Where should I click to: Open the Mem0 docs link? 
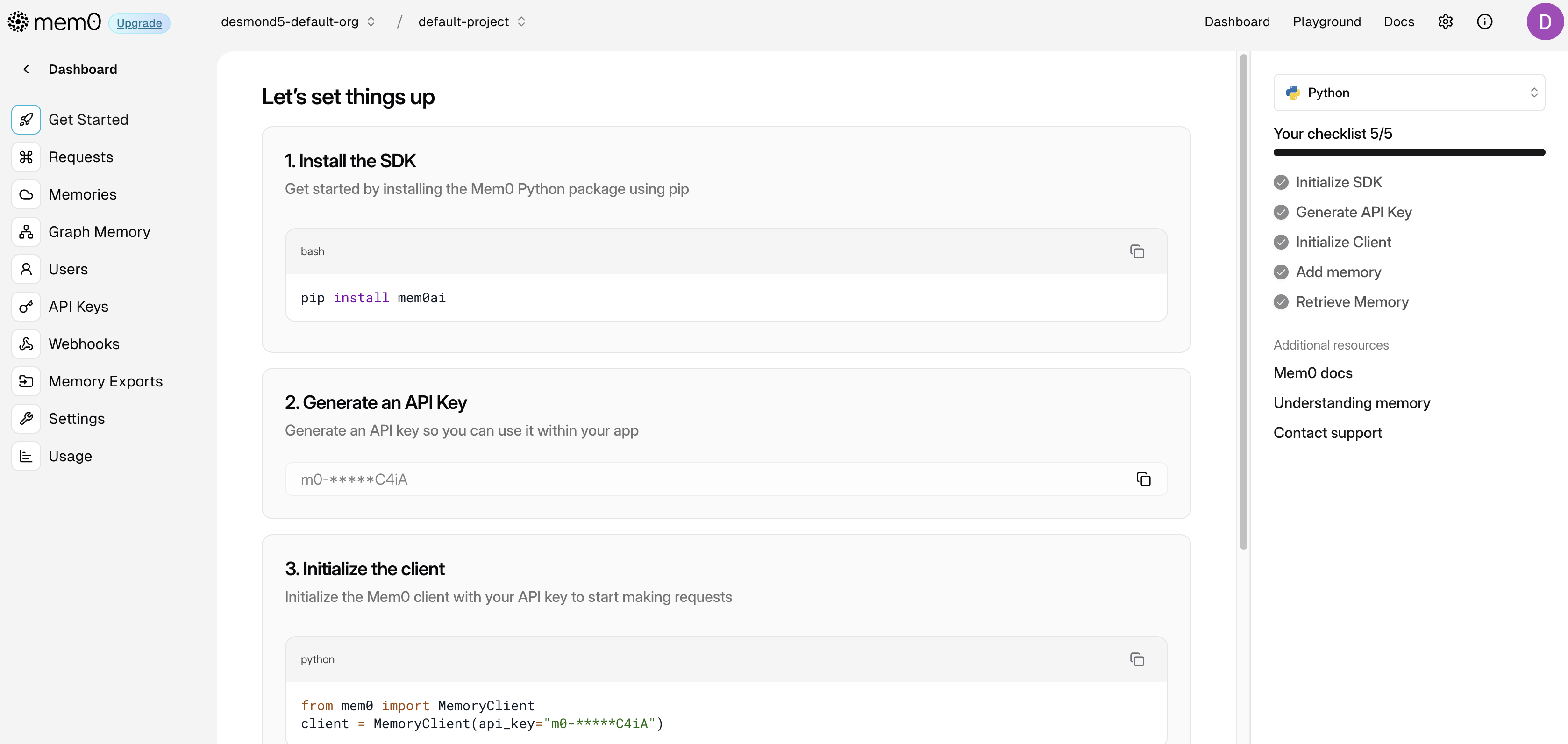pyautogui.click(x=1312, y=372)
